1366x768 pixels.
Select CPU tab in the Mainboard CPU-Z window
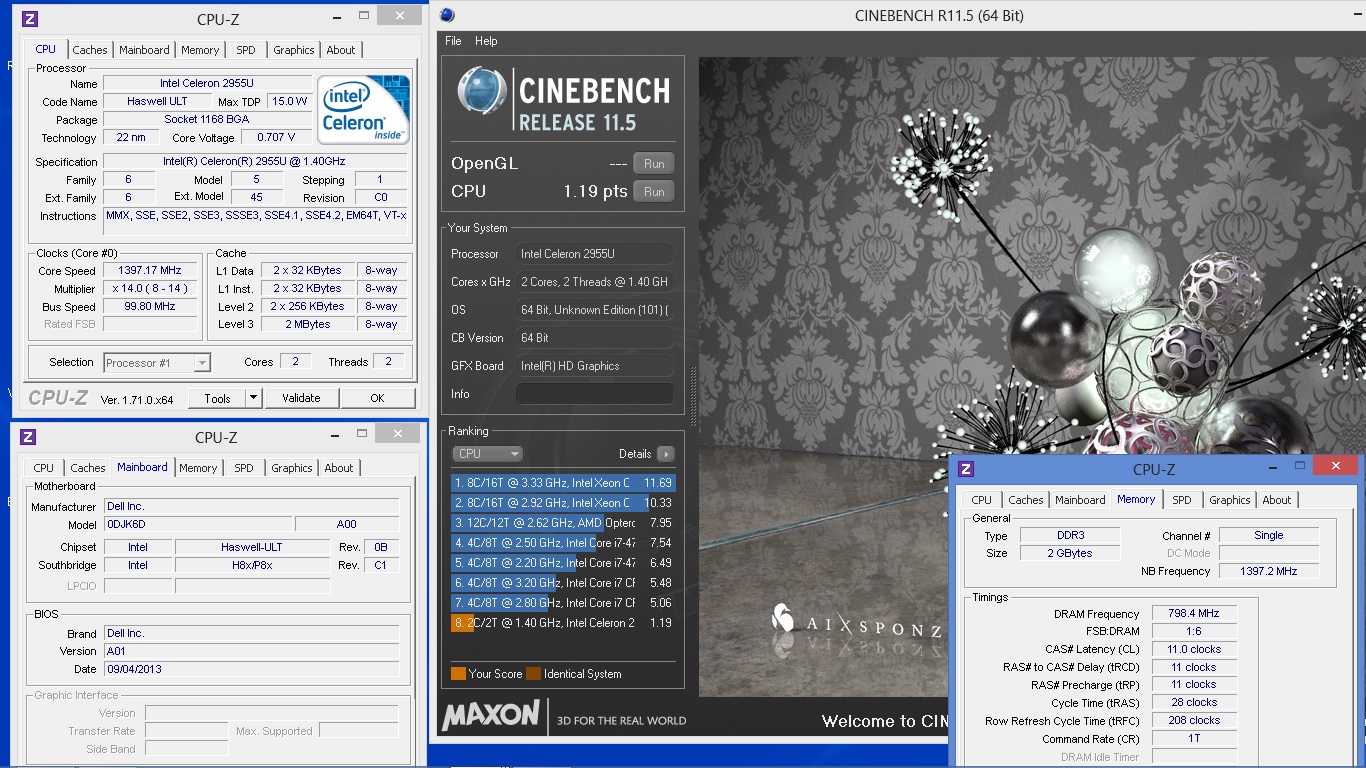pyautogui.click(x=44, y=468)
